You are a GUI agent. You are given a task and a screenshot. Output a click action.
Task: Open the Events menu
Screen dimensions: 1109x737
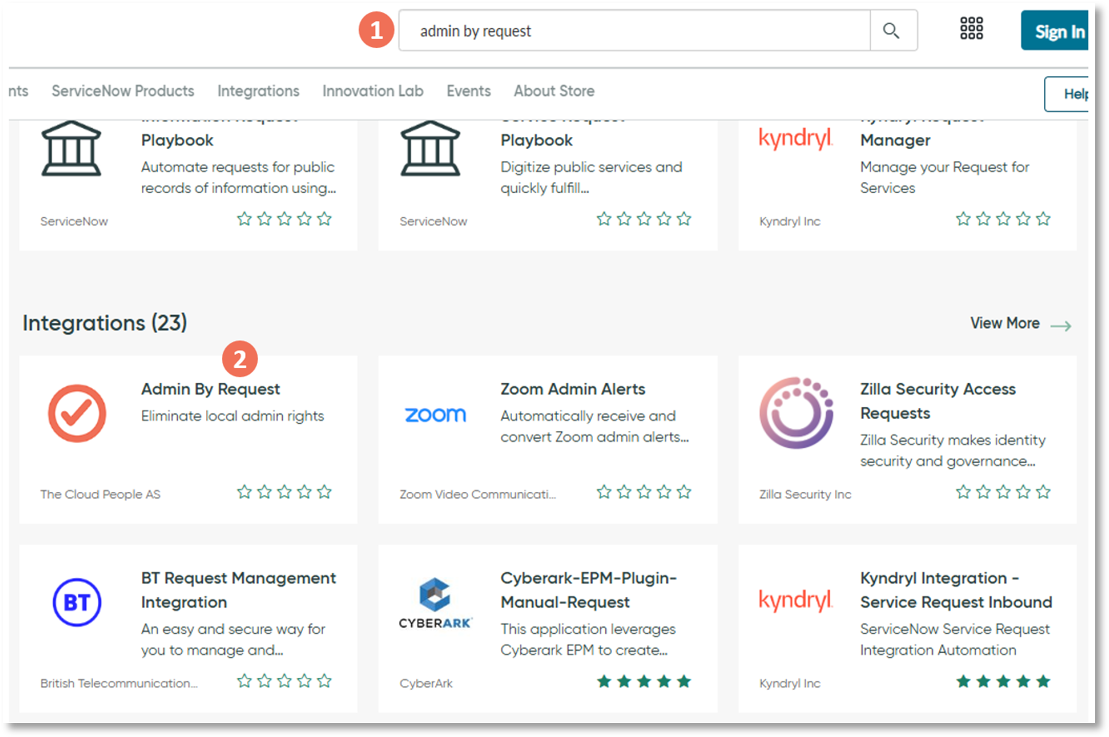(468, 91)
